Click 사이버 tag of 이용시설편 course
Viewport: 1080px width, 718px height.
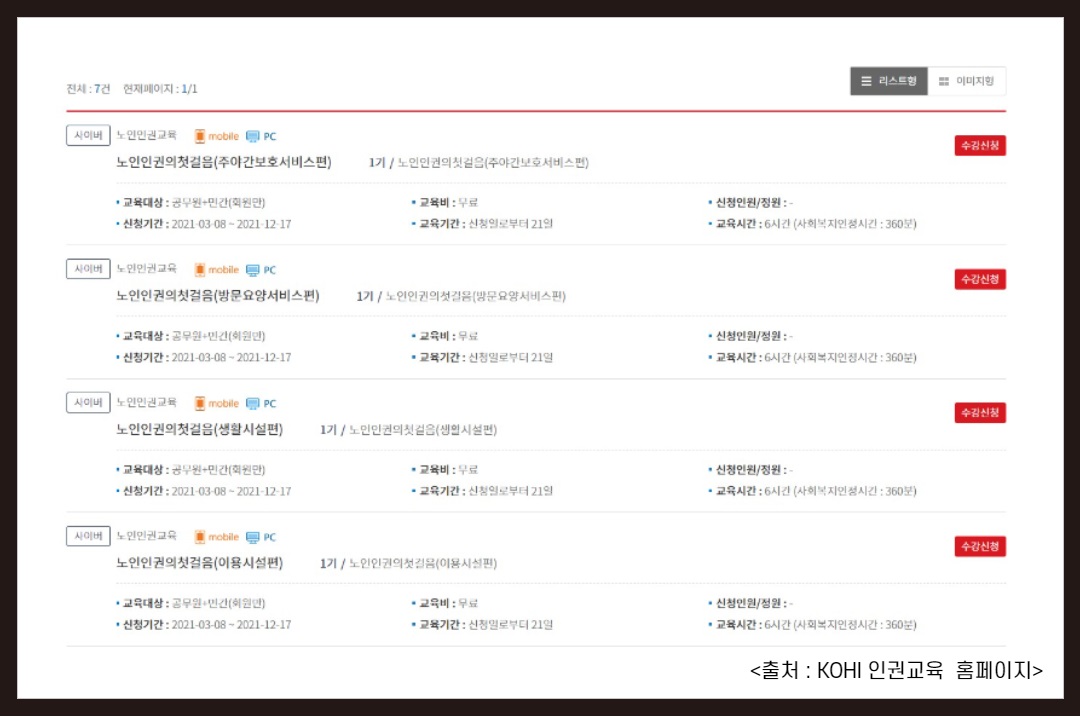tap(88, 536)
